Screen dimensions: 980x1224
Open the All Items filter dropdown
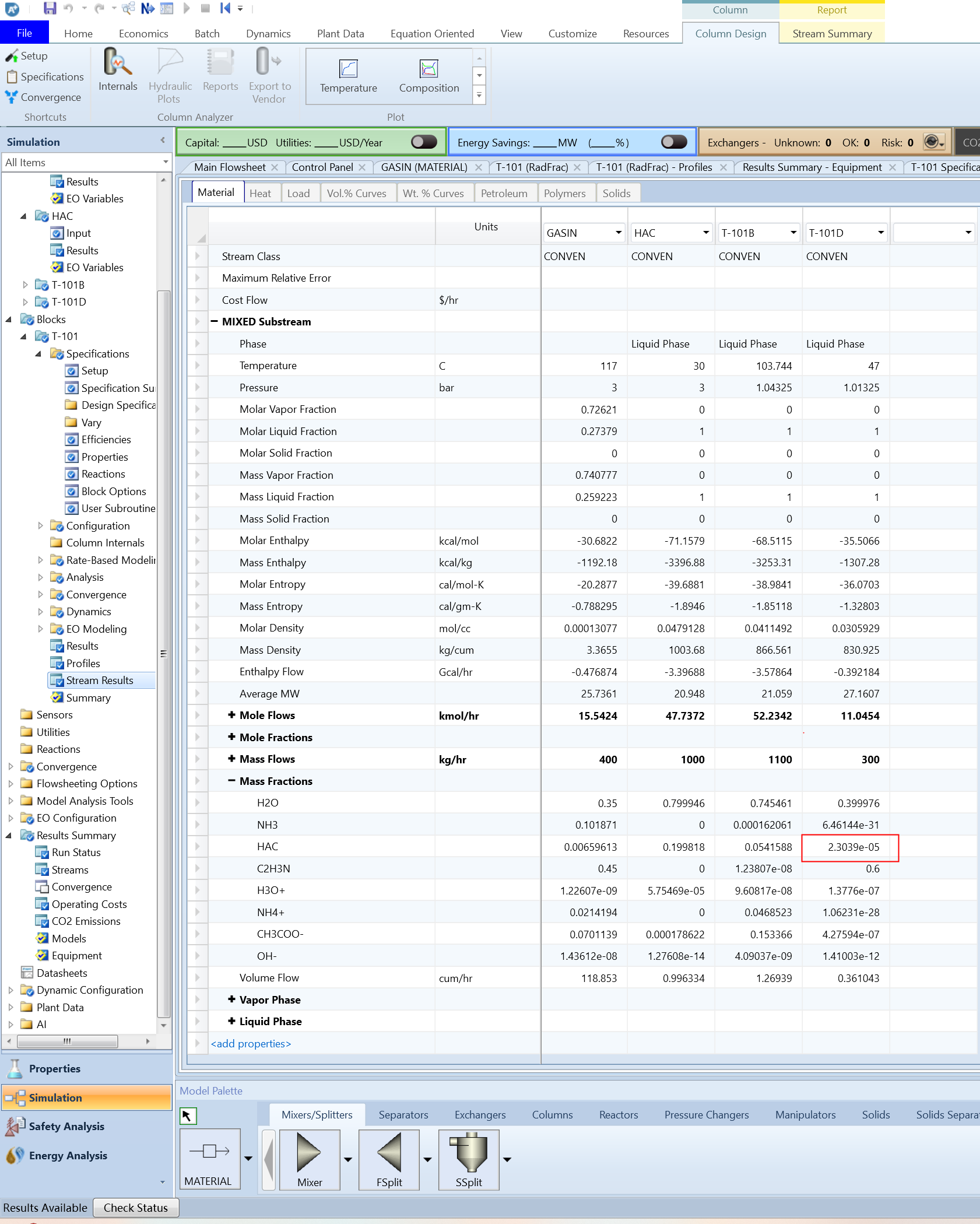tap(166, 162)
